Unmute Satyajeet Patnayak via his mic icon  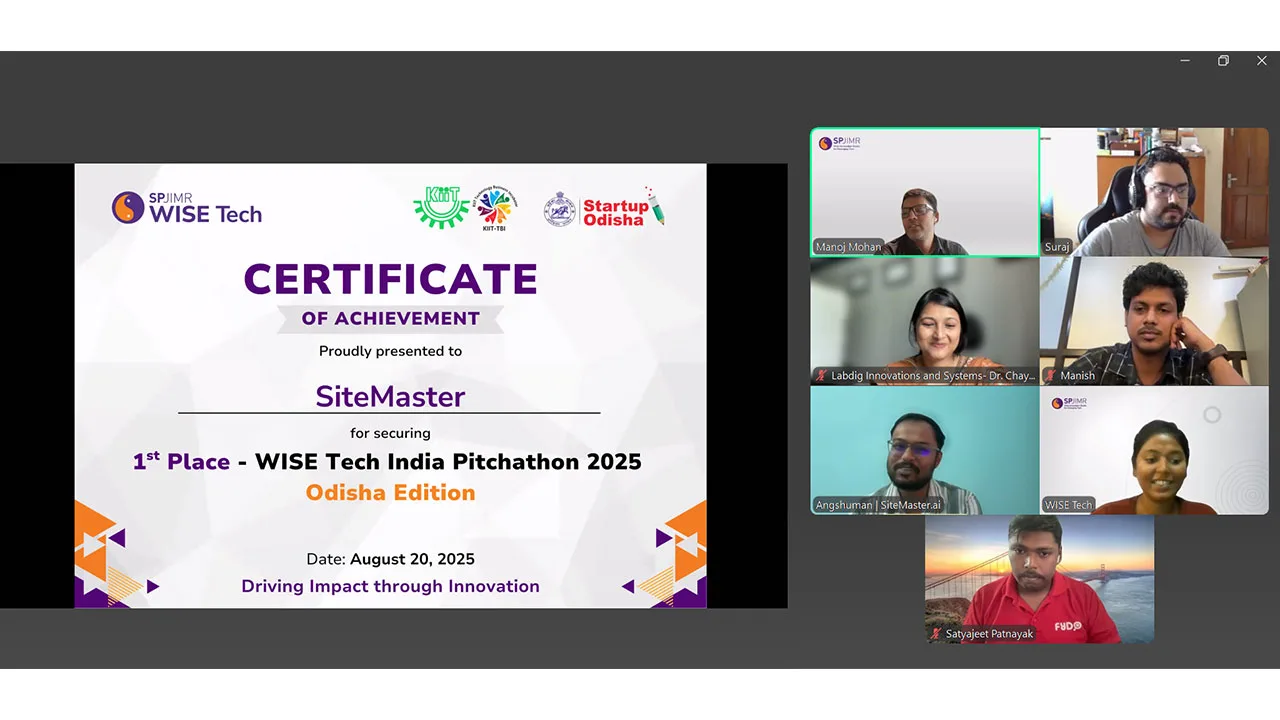coord(936,633)
